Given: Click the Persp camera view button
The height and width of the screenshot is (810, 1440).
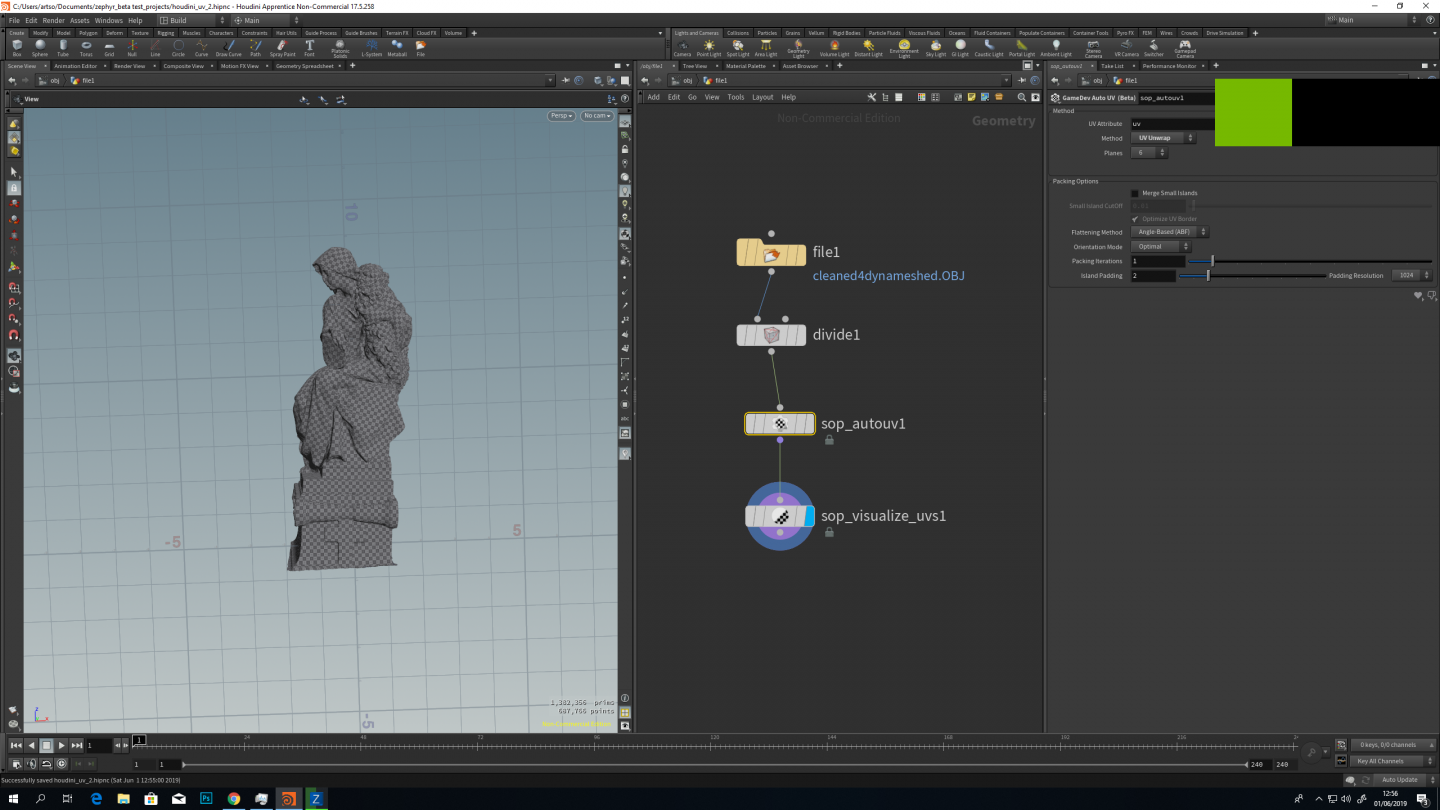Looking at the screenshot, I should point(561,116).
